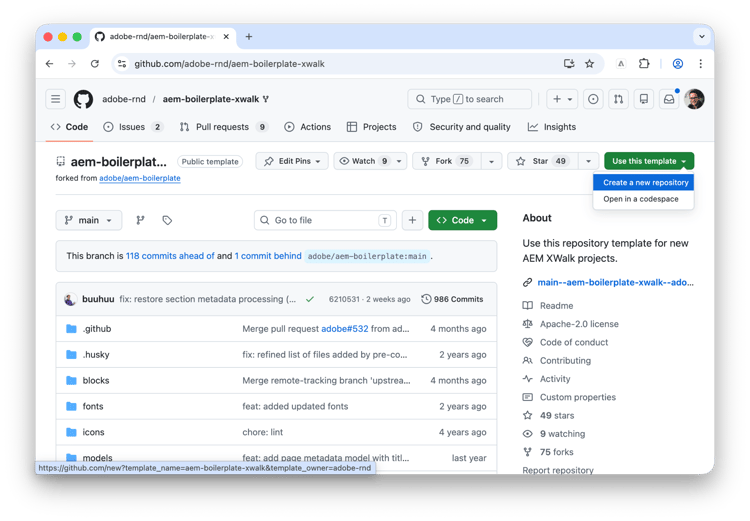Image resolution: width=750 pixels, height=521 pixels.
Task: Select Create a new repository
Action: [643, 182]
